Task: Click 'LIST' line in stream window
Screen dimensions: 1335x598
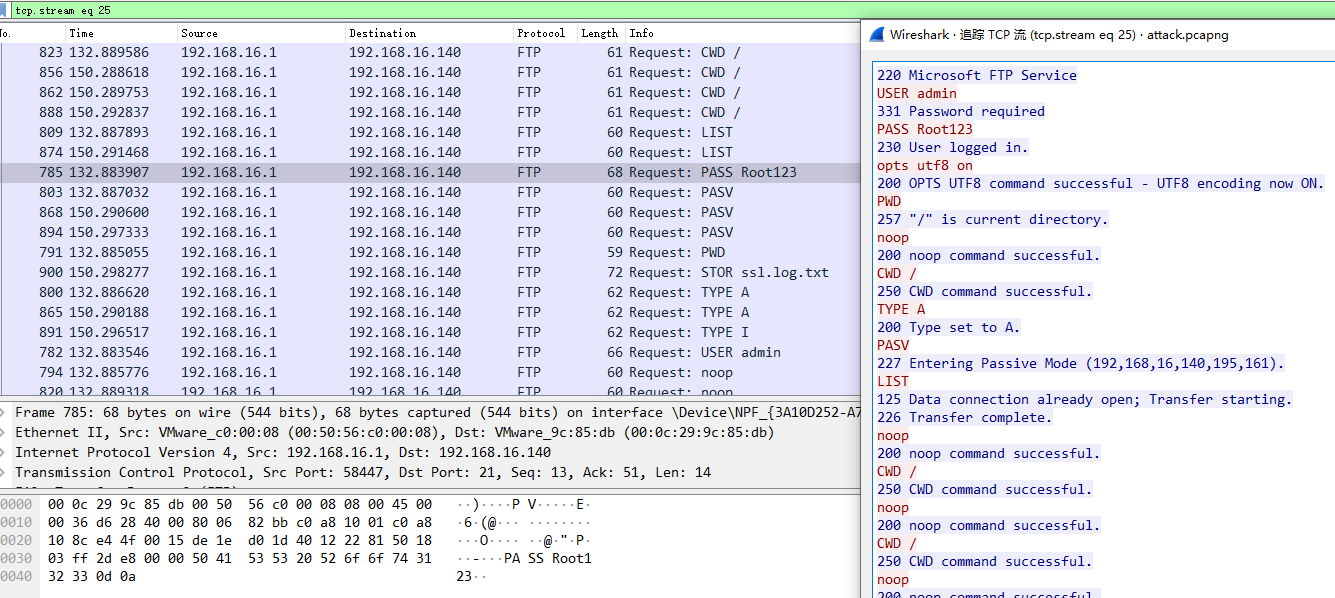Action: click(x=893, y=381)
